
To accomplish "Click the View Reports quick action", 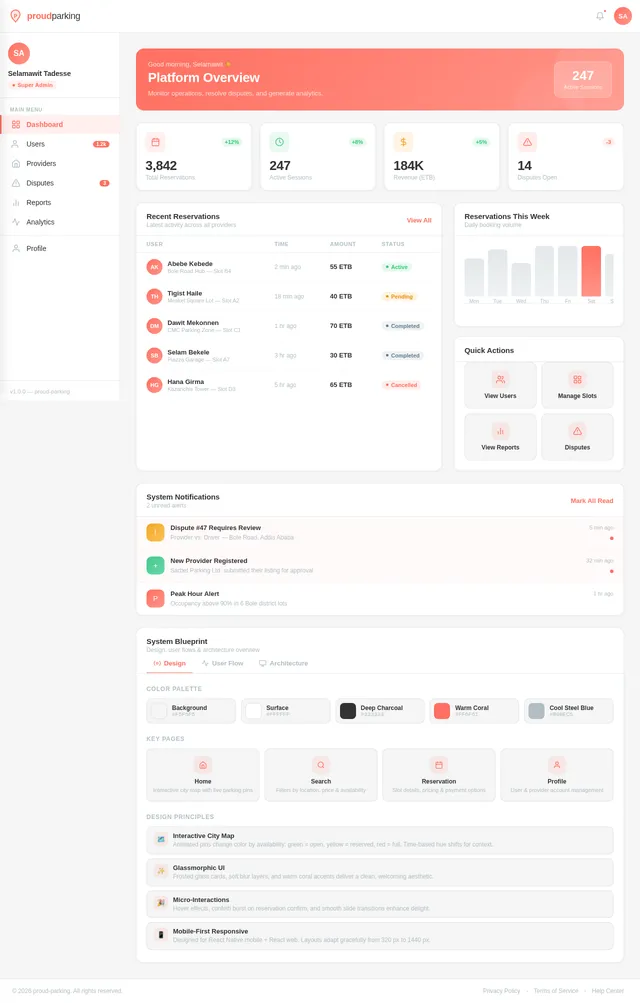I will pyautogui.click(x=500, y=437).
